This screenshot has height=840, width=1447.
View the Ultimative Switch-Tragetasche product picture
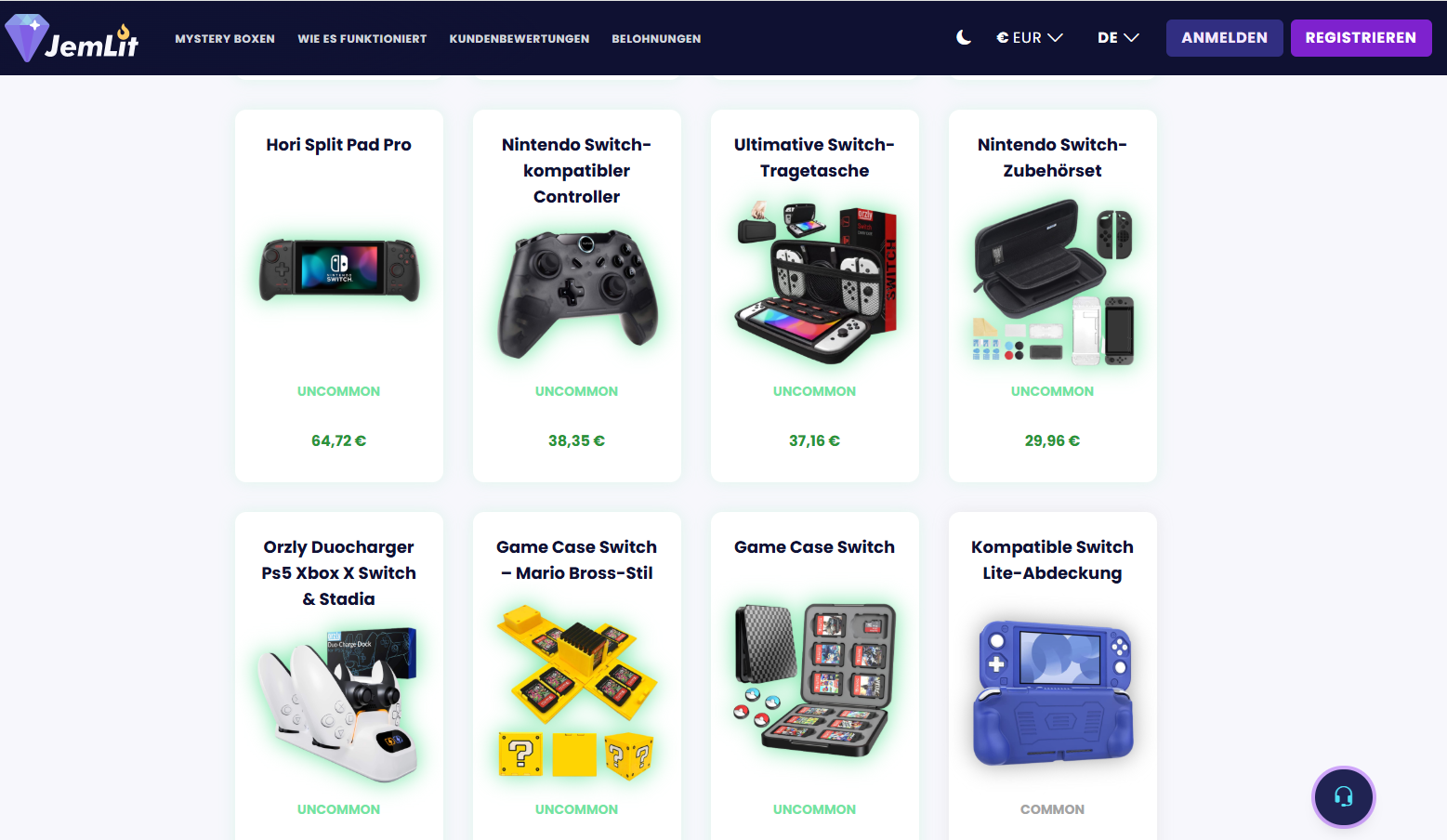(x=815, y=281)
